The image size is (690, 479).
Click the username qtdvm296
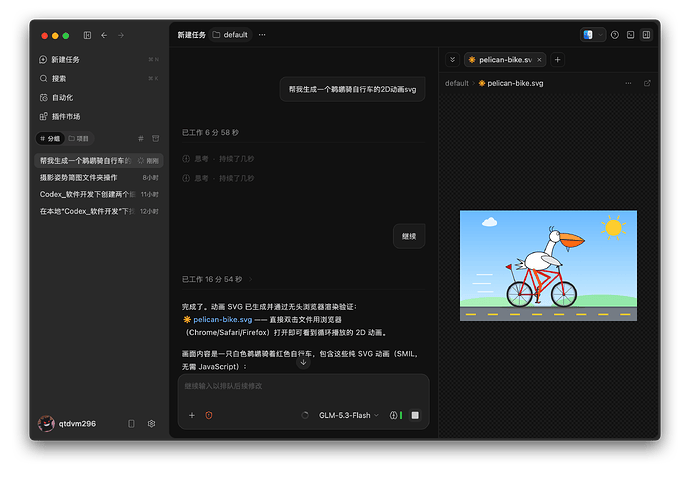point(77,424)
